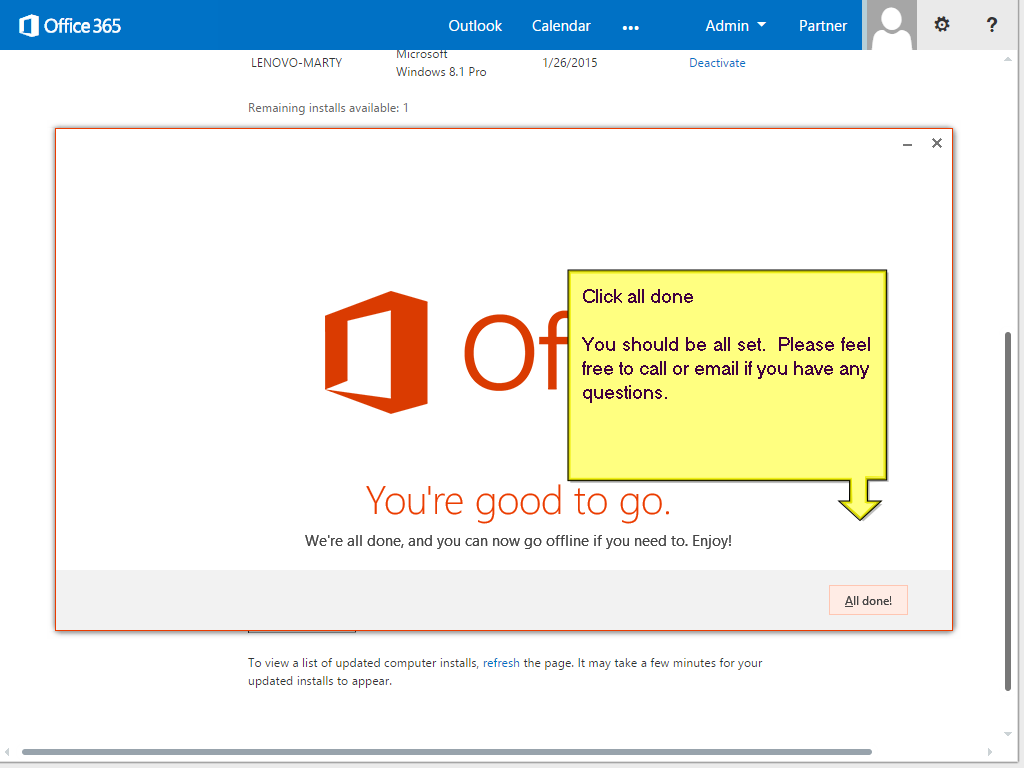This screenshot has width=1024, height=768.
Task: Open Help via the question mark icon
Action: 991,24
